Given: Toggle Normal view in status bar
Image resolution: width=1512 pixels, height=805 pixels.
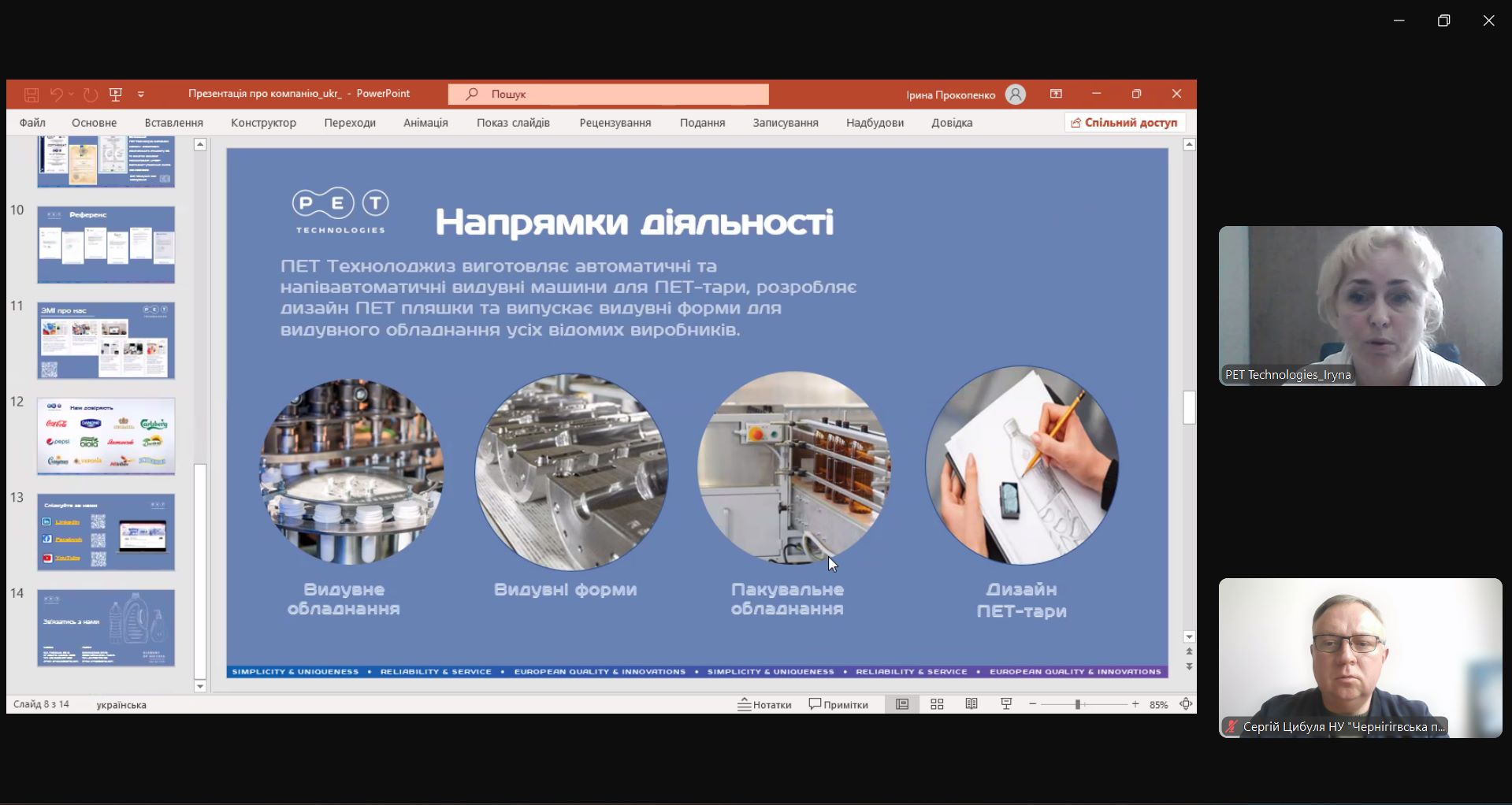Looking at the screenshot, I should (x=902, y=704).
